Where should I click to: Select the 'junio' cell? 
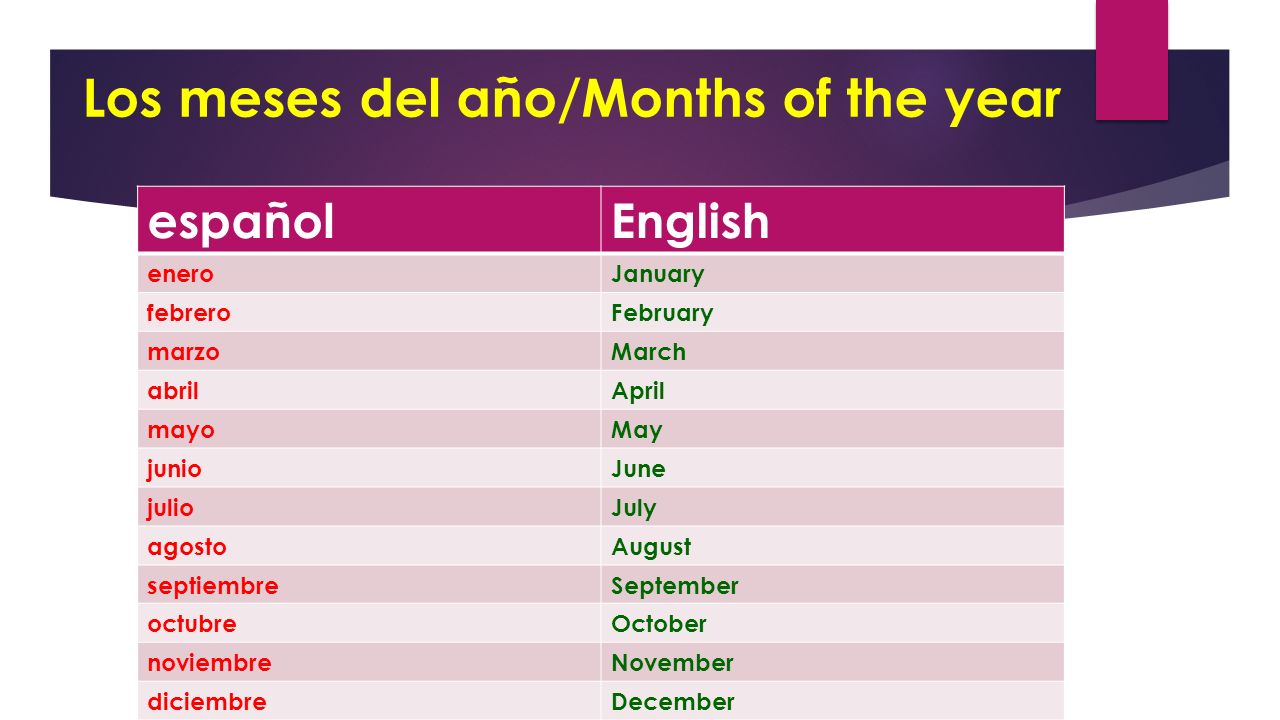(x=369, y=468)
